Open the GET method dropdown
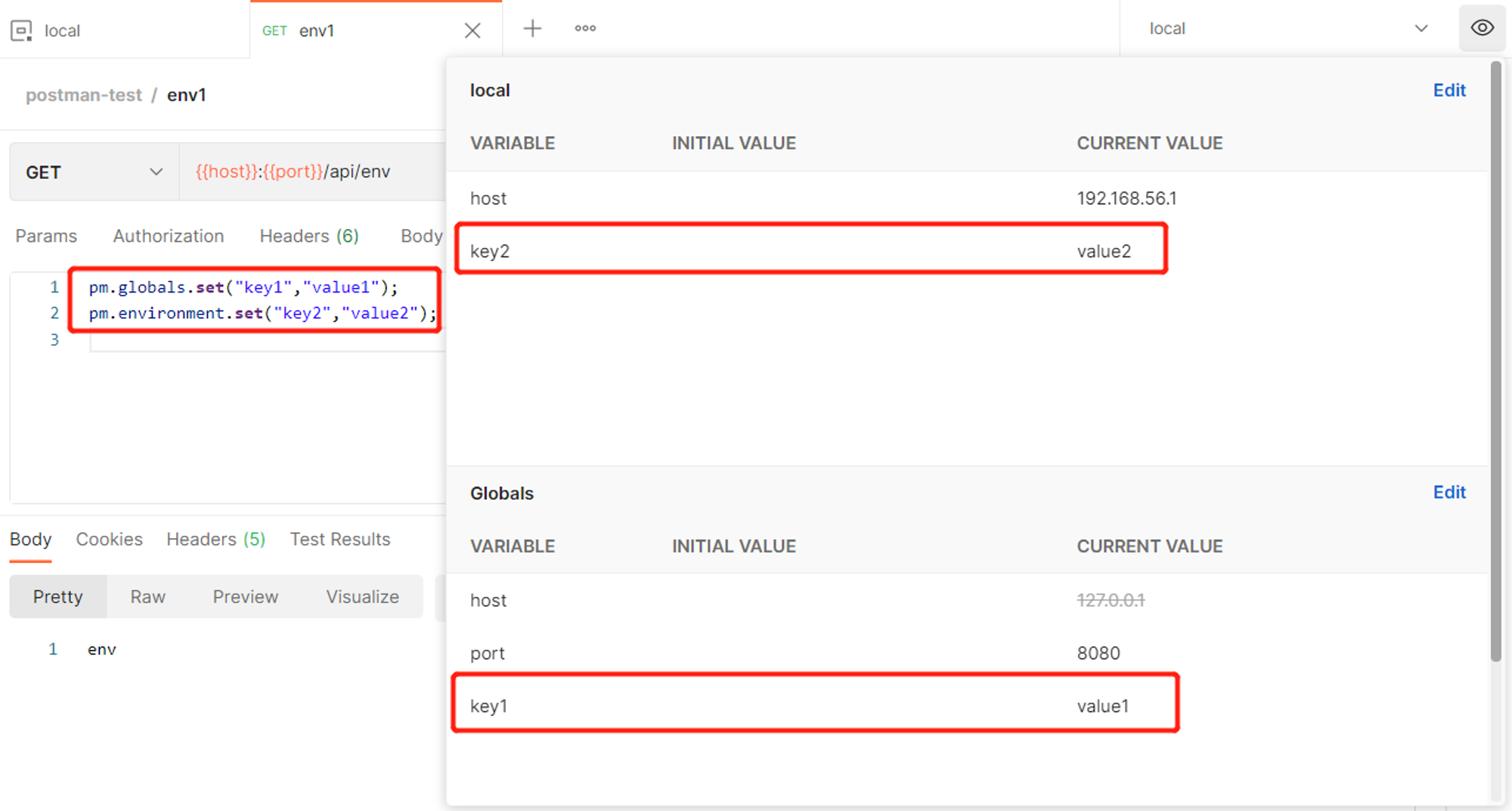The height and width of the screenshot is (811, 1512). click(x=94, y=172)
